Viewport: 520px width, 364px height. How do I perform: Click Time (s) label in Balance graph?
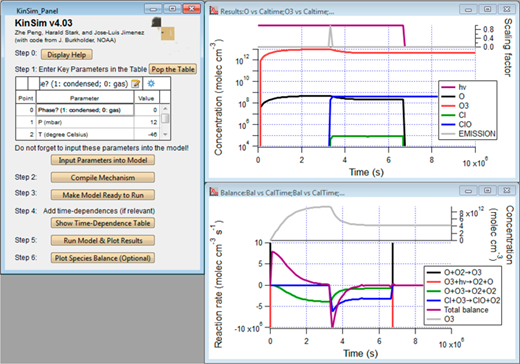[360, 353]
